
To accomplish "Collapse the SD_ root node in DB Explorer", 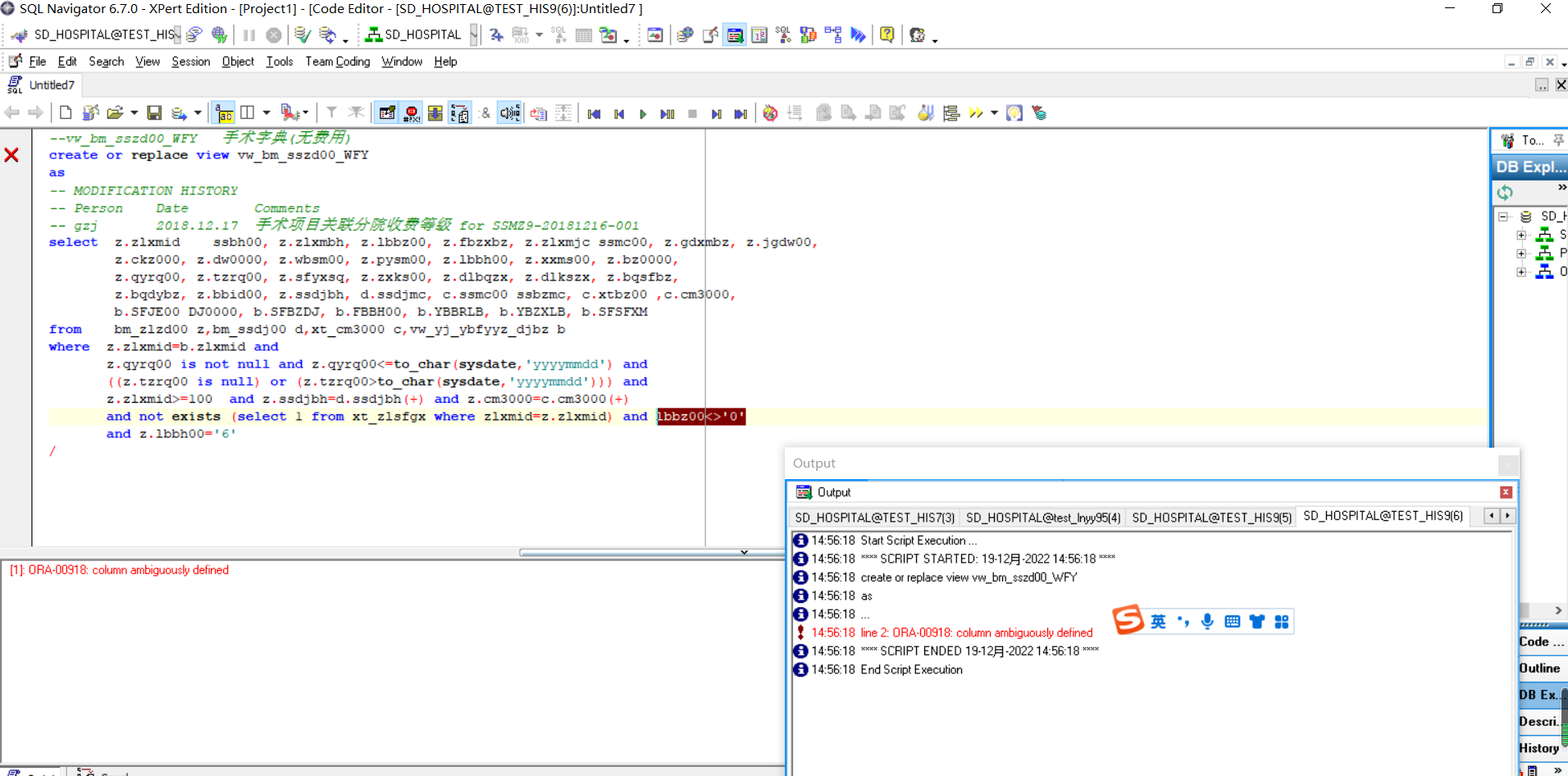I will pos(1503,217).
